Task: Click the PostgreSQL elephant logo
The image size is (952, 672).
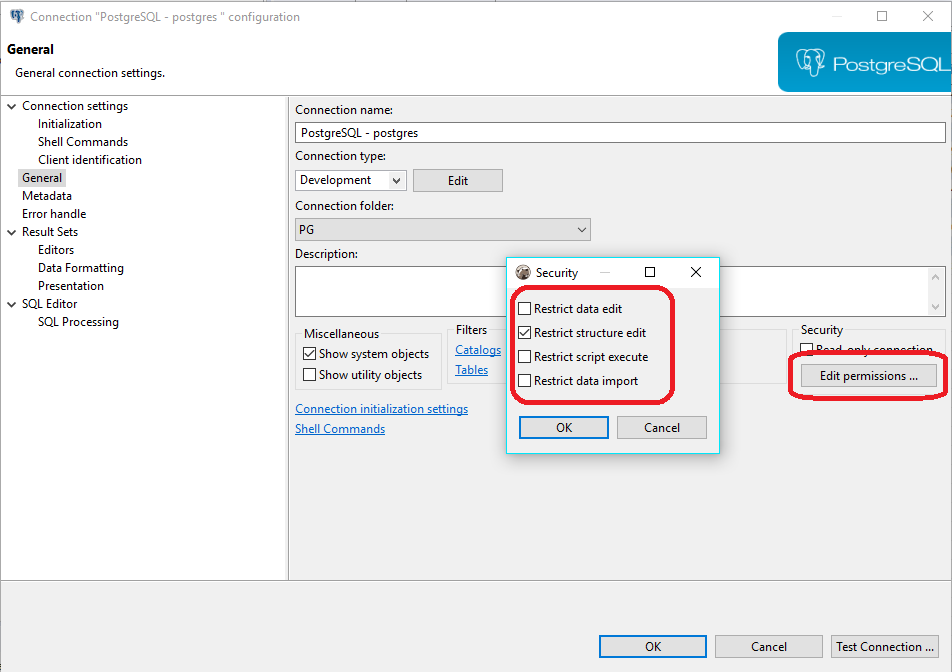Action: coord(810,63)
